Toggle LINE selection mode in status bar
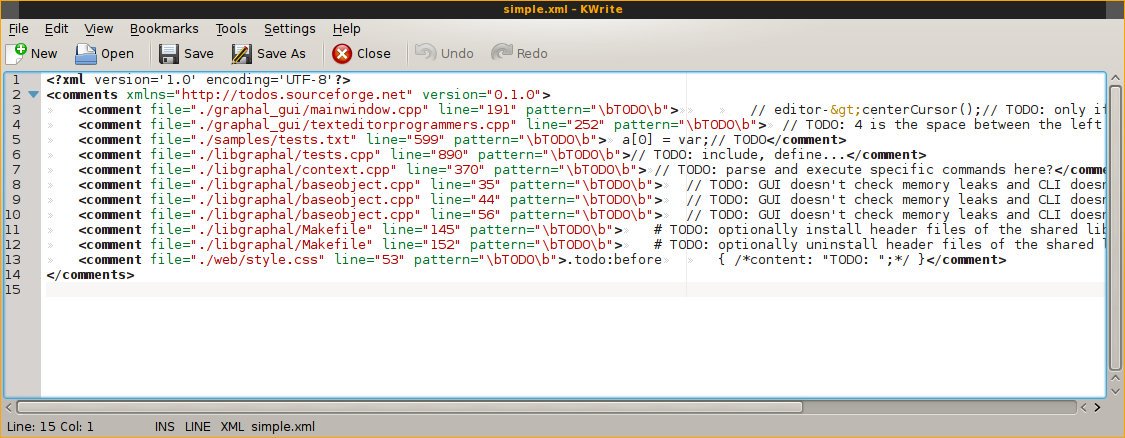This screenshot has width=1125, height=438. click(x=198, y=427)
